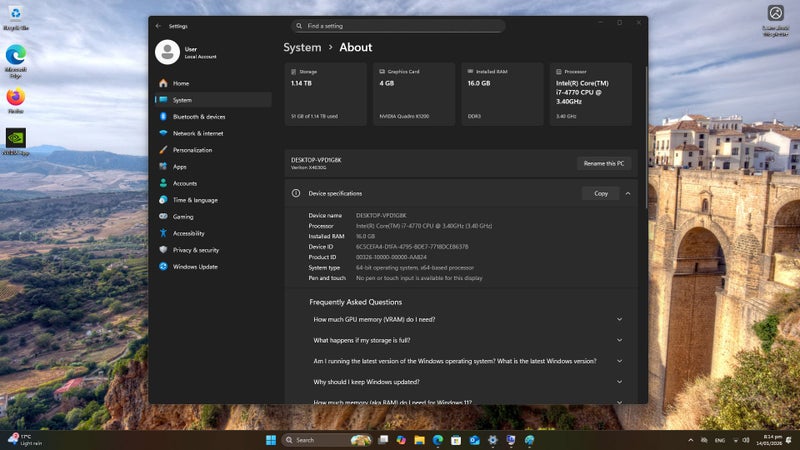Open the Storage 1.14 TB card
Image resolution: width=800 pixels, height=450 pixels.
326,94
